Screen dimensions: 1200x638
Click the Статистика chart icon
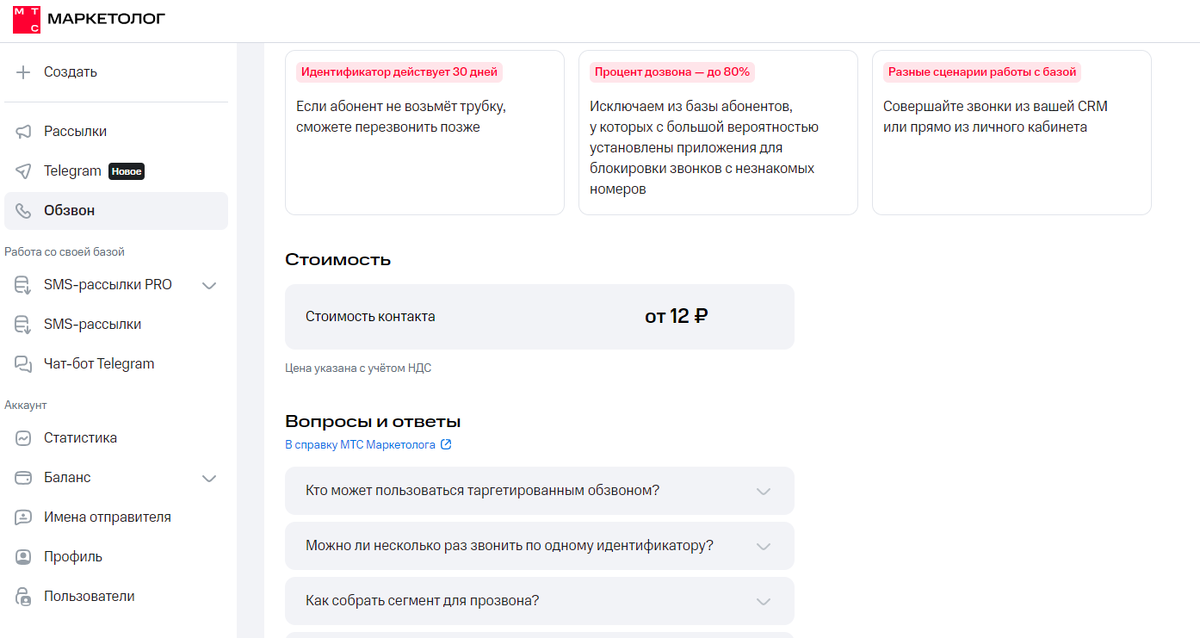point(23,438)
